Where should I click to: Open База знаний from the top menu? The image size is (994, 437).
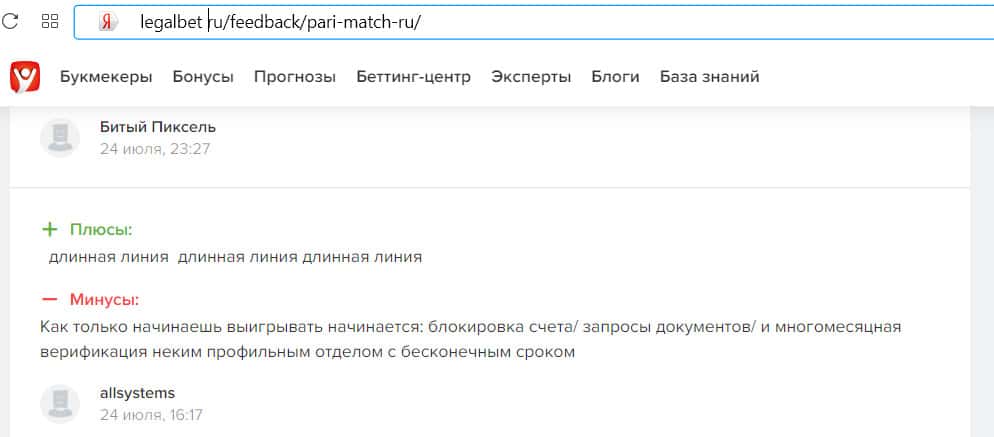(x=709, y=77)
